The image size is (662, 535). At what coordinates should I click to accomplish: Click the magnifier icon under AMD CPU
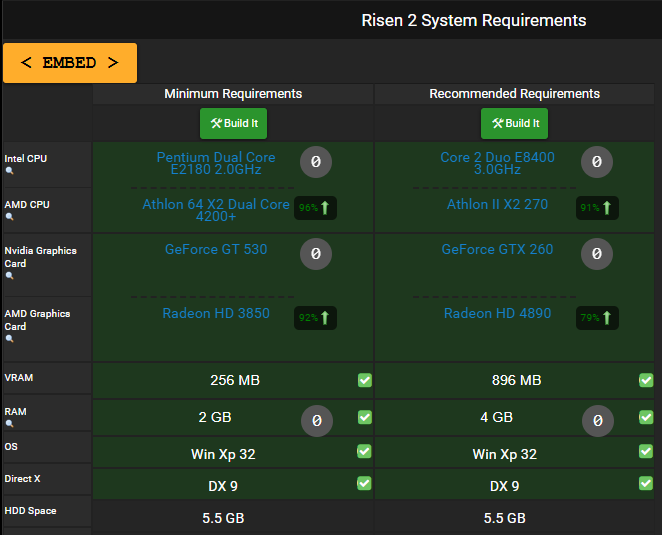pyautogui.click(x=10, y=217)
